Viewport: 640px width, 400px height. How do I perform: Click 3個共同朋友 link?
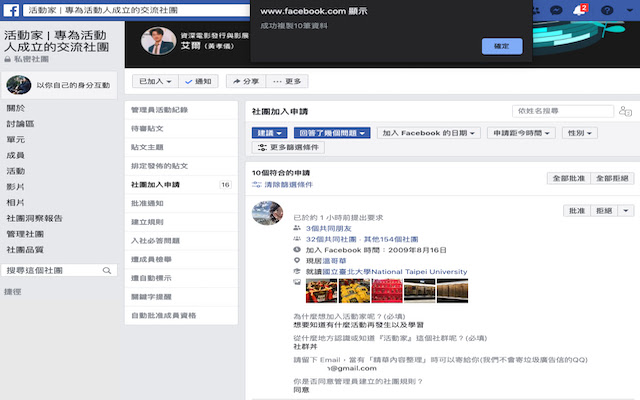[x=329, y=229]
